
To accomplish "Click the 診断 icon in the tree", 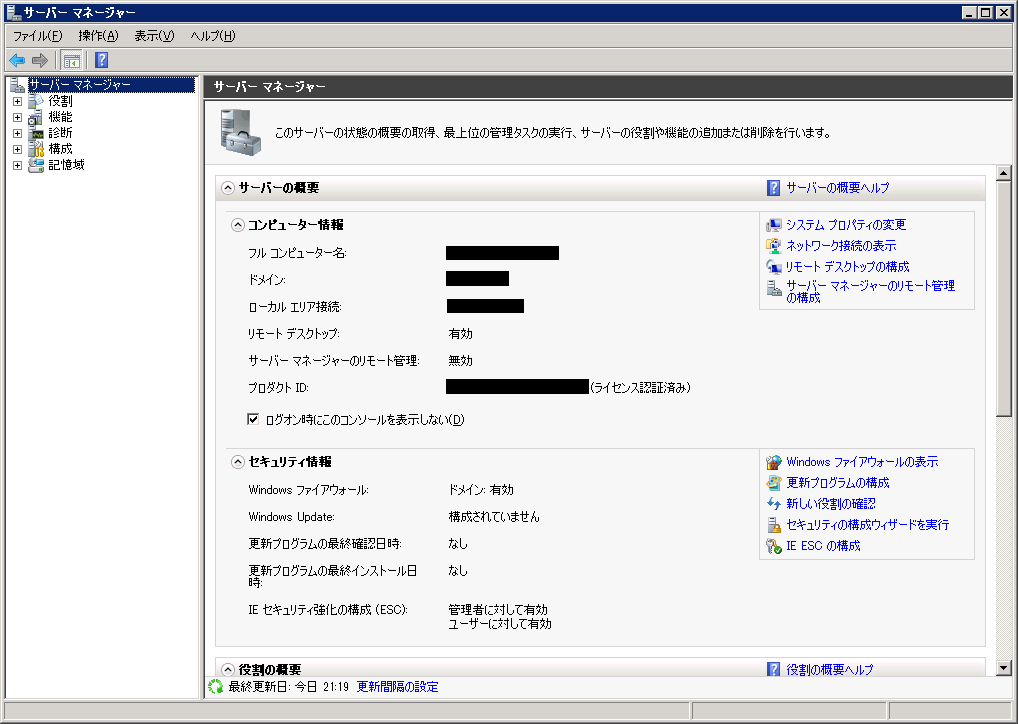I will click(36, 133).
